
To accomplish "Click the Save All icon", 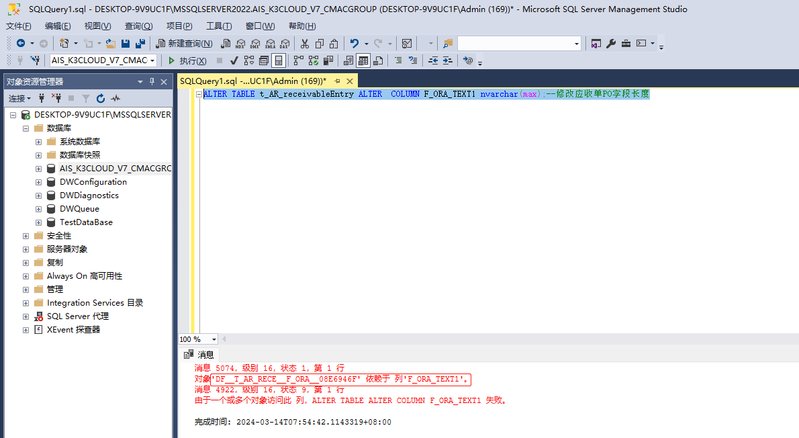I will pos(140,43).
